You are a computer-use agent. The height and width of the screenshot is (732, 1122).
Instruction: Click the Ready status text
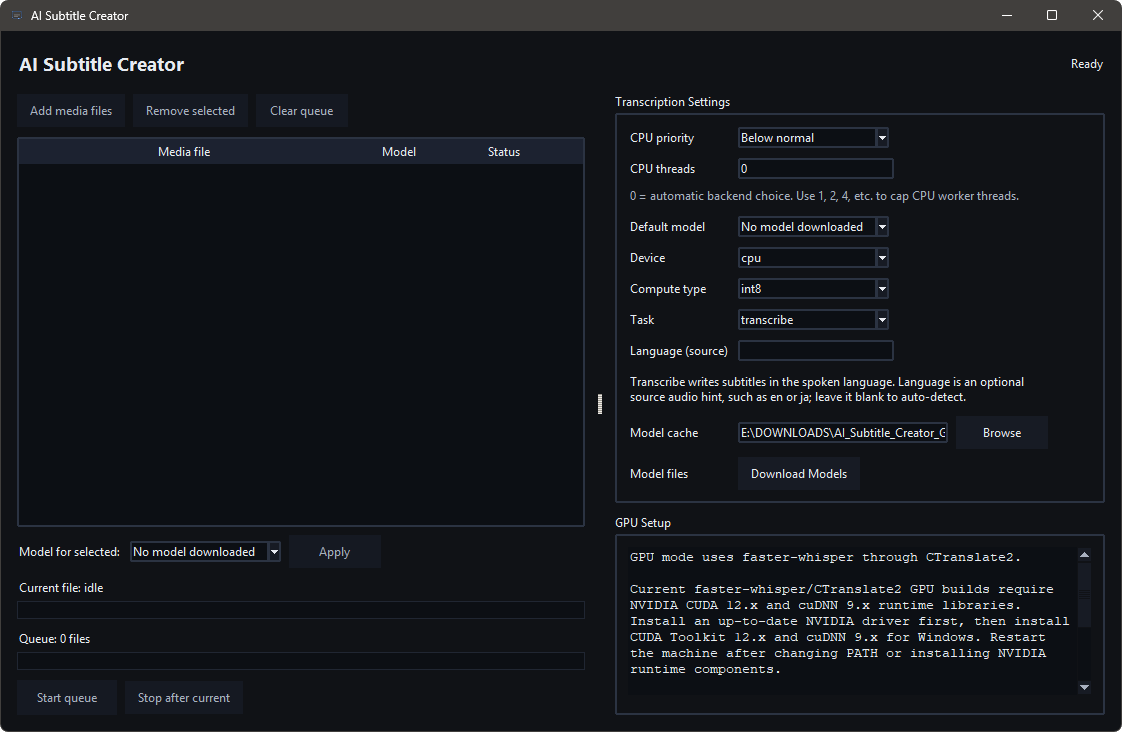point(1086,64)
